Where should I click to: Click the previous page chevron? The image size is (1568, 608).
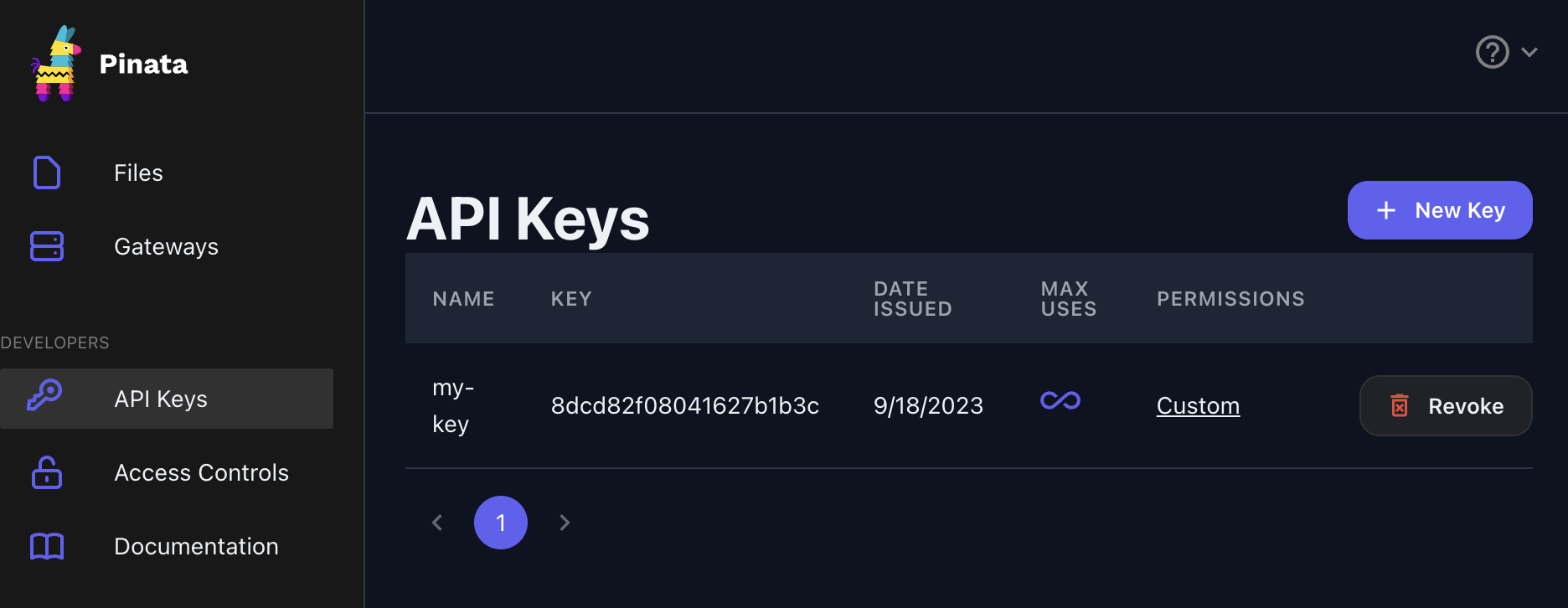pos(437,522)
